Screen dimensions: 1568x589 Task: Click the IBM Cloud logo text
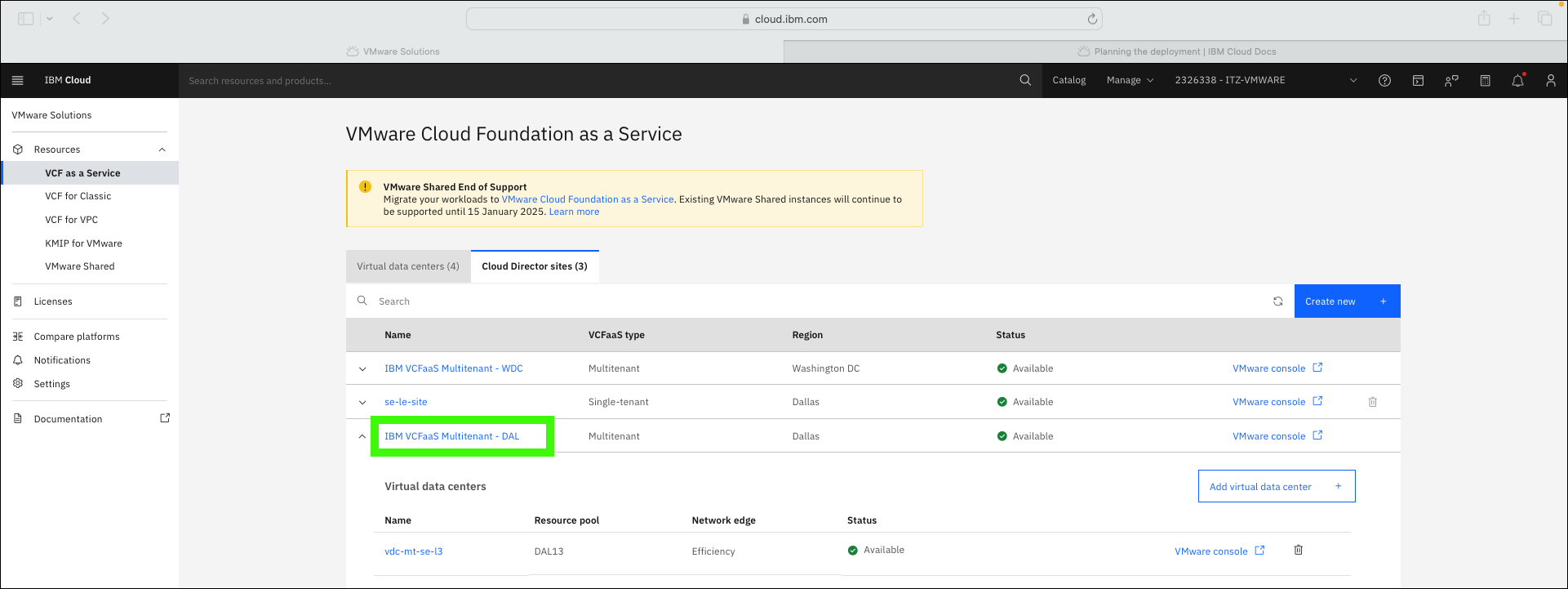(x=68, y=80)
